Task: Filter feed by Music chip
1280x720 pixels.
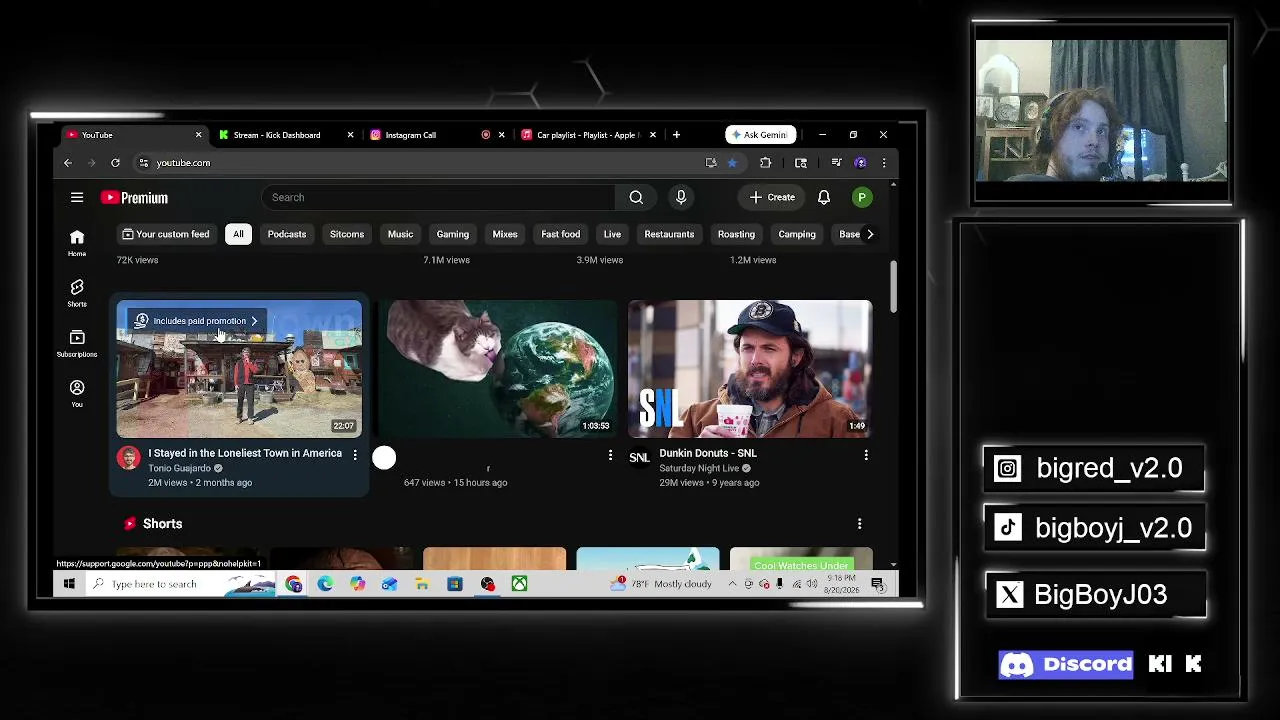Action: (x=400, y=234)
